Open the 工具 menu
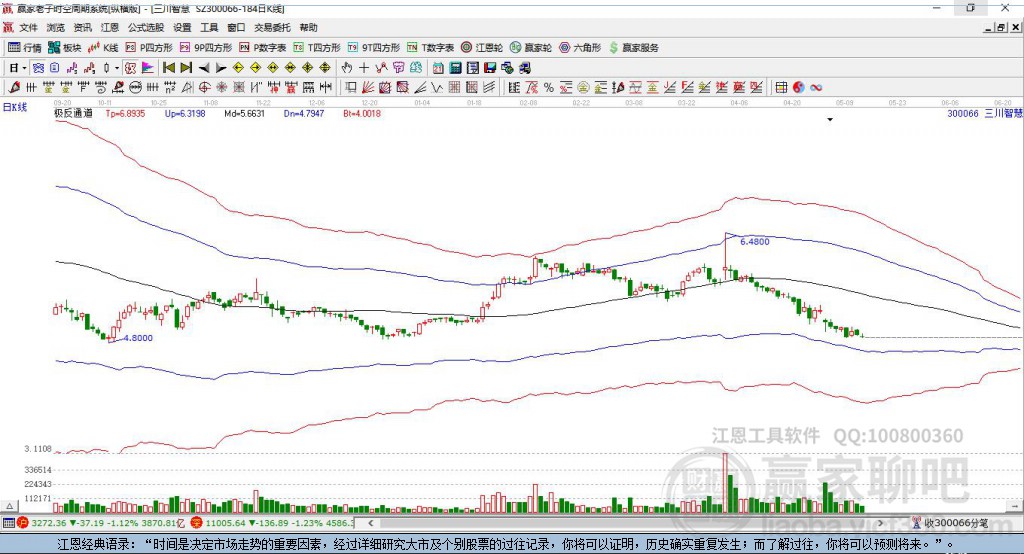This screenshot has height=554, width=1024. pos(209,27)
